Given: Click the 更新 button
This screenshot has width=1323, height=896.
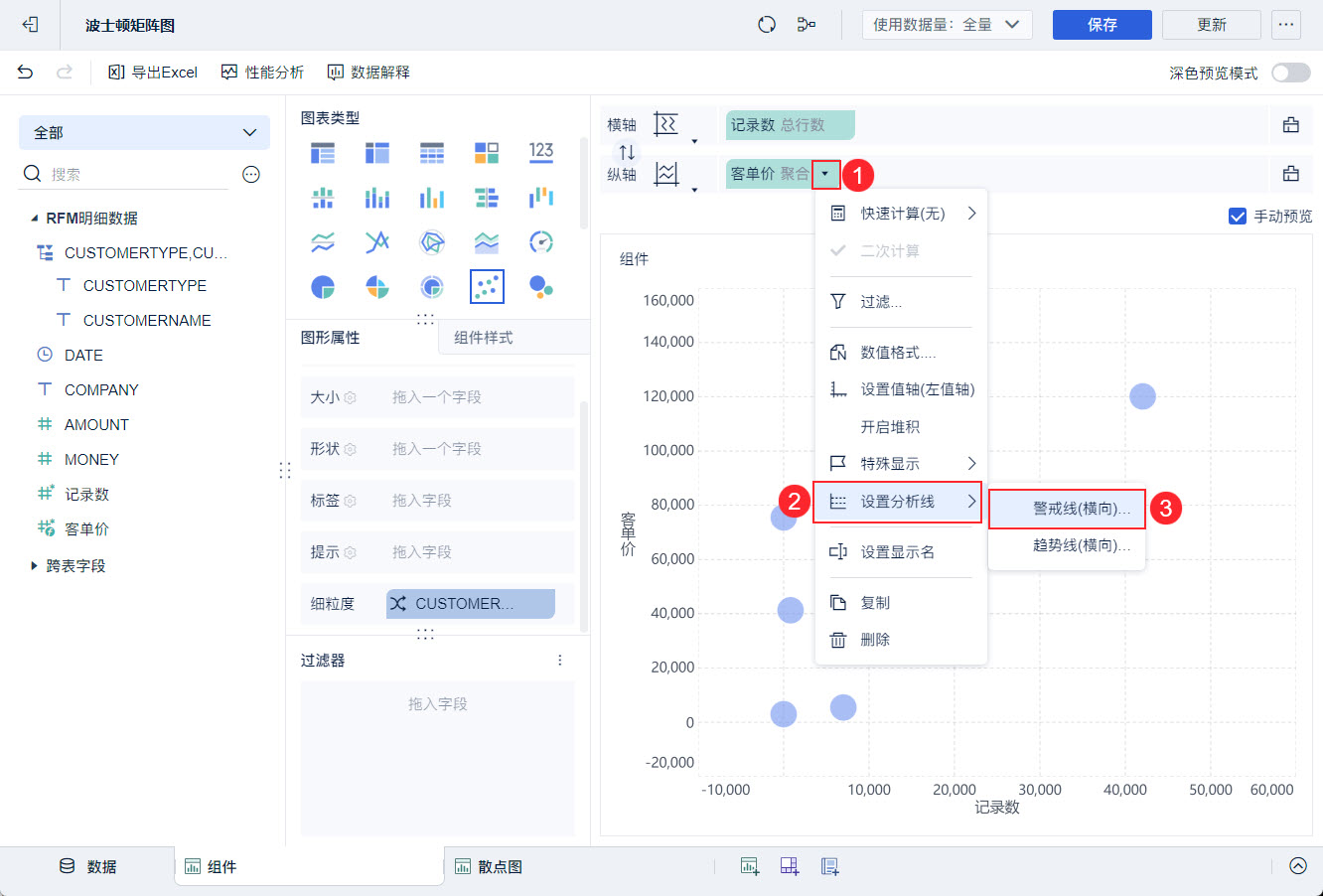Looking at the screenshot, I should [x=1212, y=25].
